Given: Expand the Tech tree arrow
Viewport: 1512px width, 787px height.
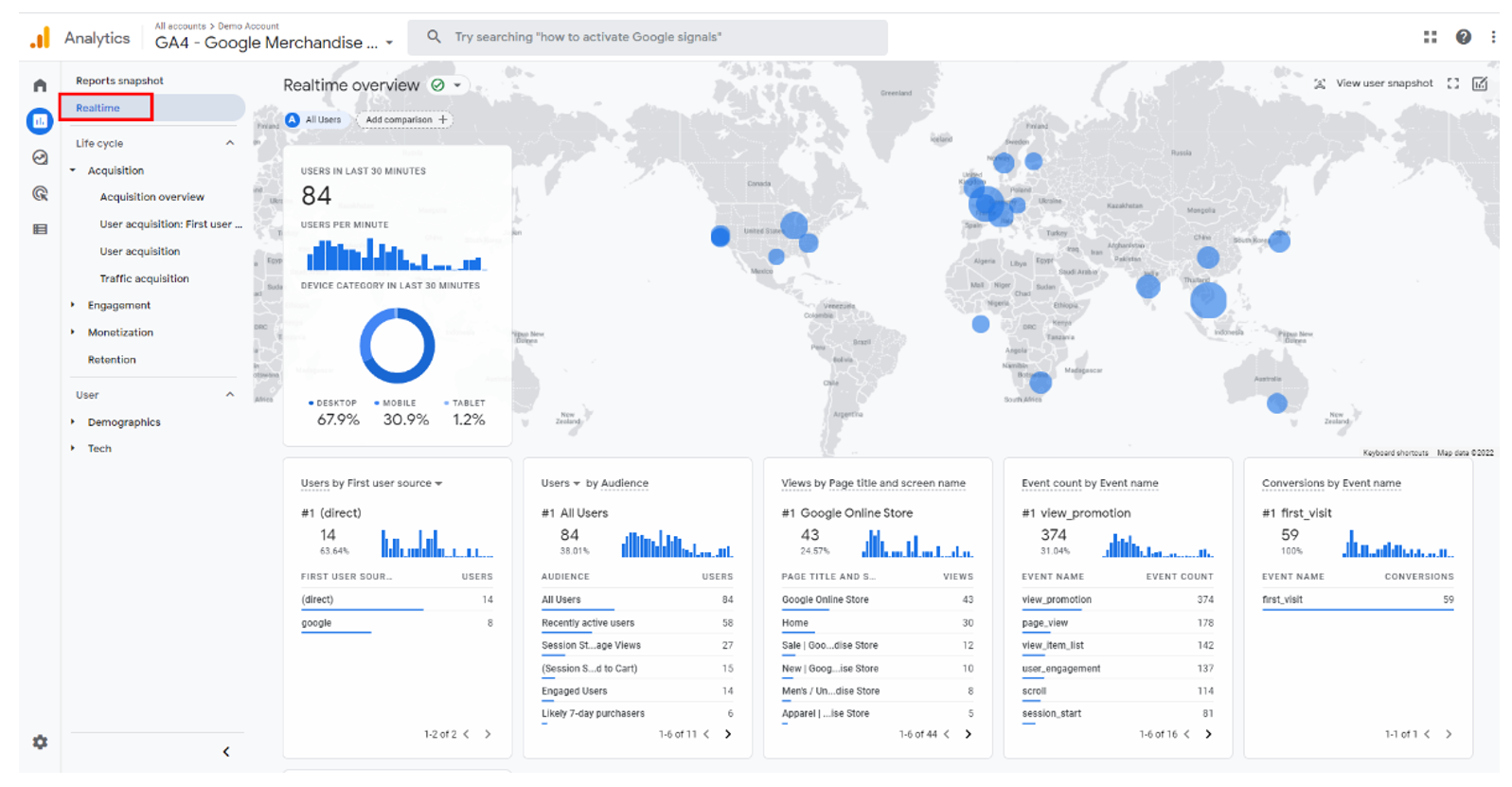Looking at the screenshot, I should pos(73,448).
